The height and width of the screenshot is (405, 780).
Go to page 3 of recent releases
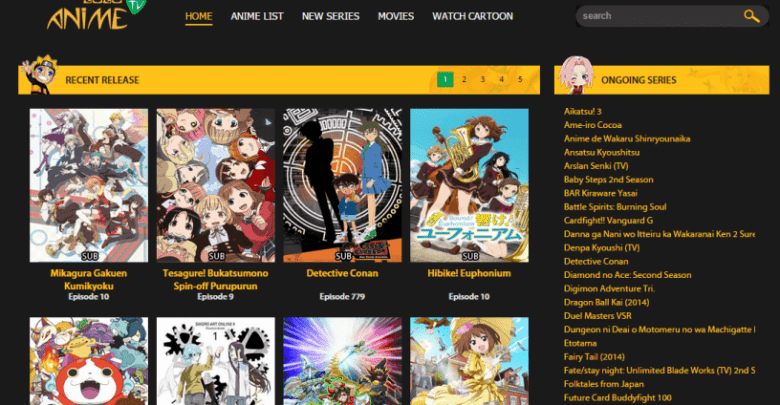pyautogui.click(x=483, y=79)
